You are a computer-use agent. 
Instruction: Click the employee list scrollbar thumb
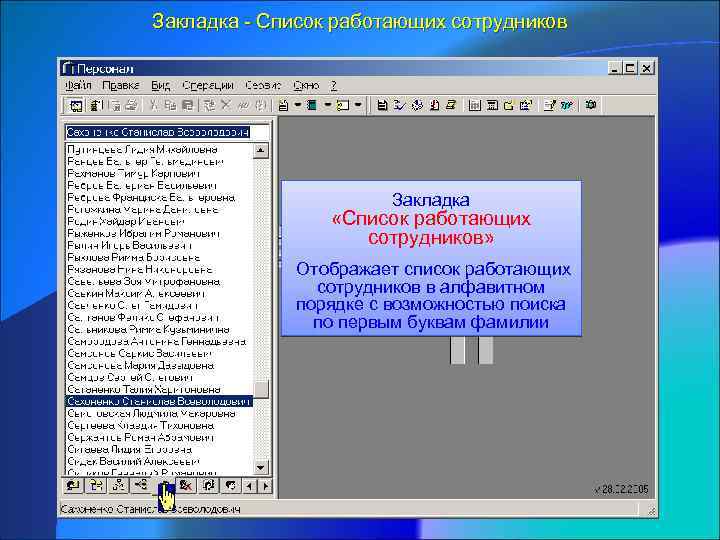click(261, 389)
